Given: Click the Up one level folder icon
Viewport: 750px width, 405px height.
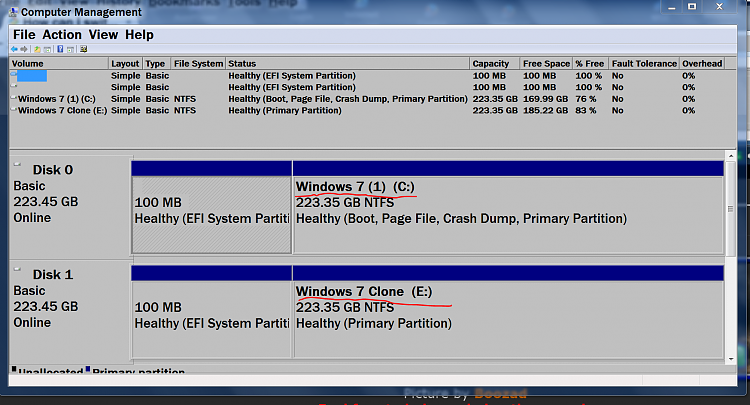Looking at the screenshot, I should 37,49.
